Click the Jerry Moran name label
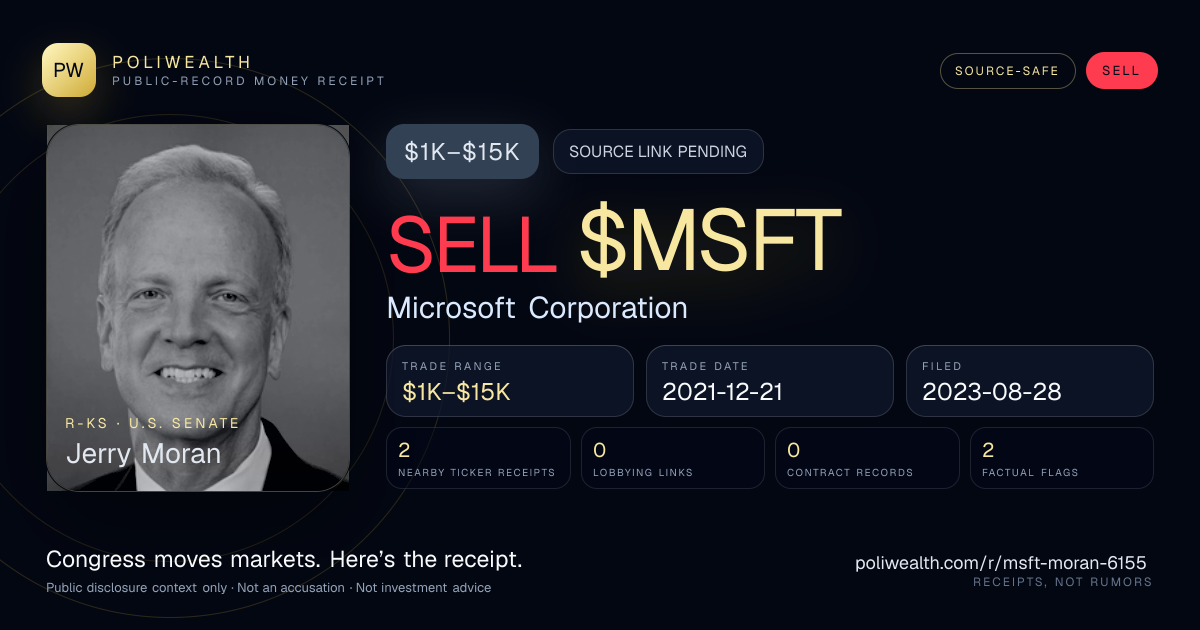The height and width of the screenshot is (630, 1200). 143,454
